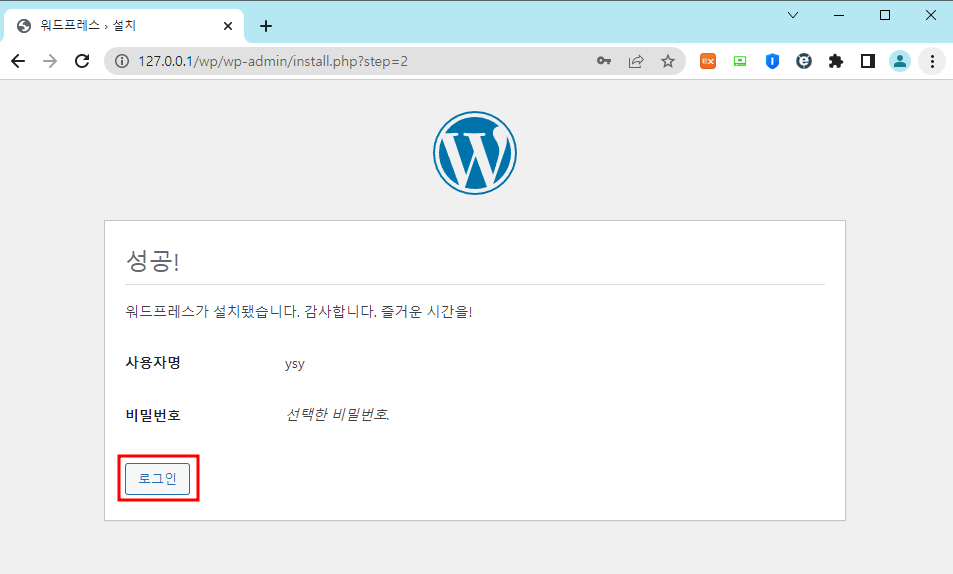Click the 성공! heading
Screen dimensions: 953x574
(152, 261)
